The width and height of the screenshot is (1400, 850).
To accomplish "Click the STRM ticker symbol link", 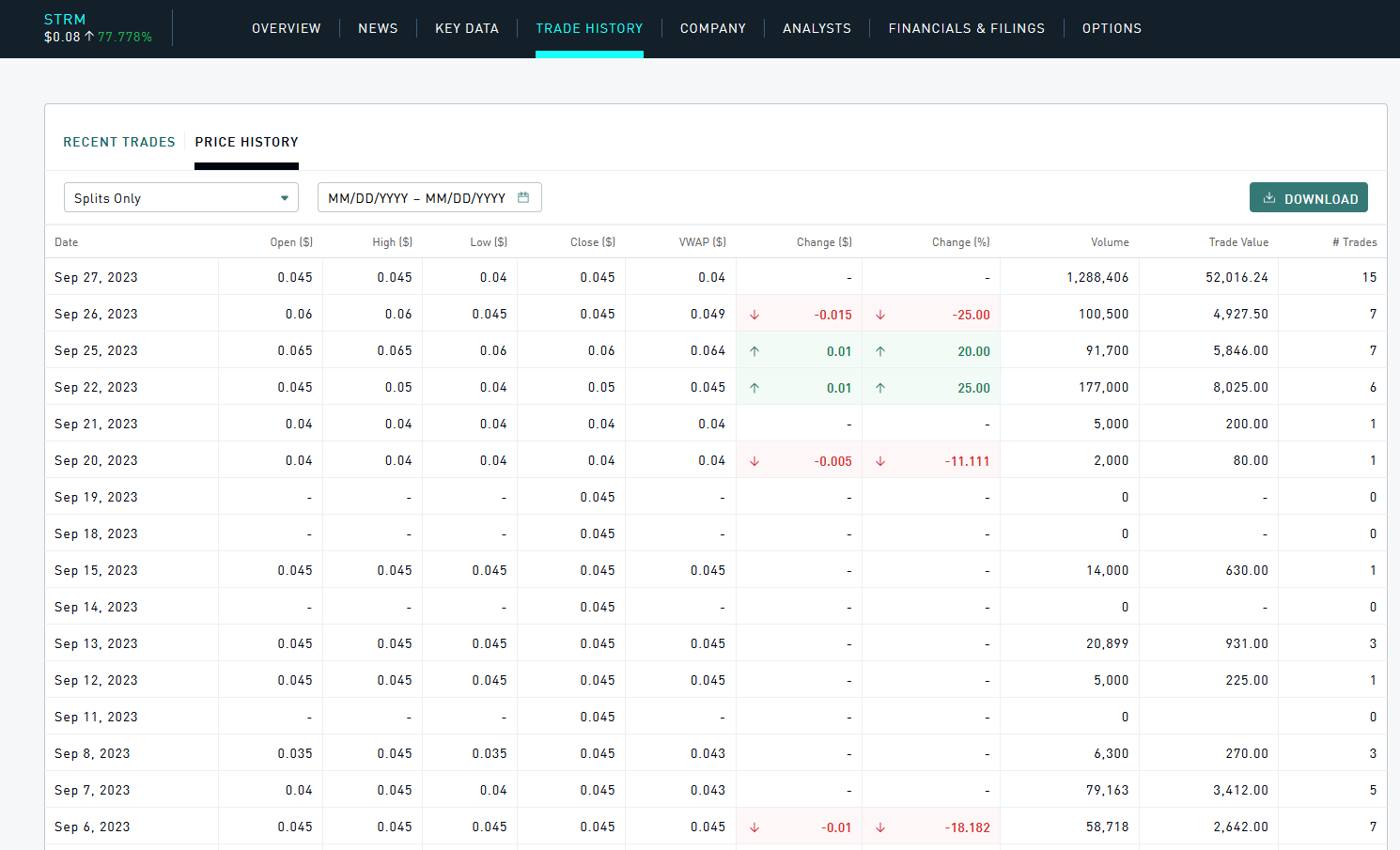I will (65, 19).
